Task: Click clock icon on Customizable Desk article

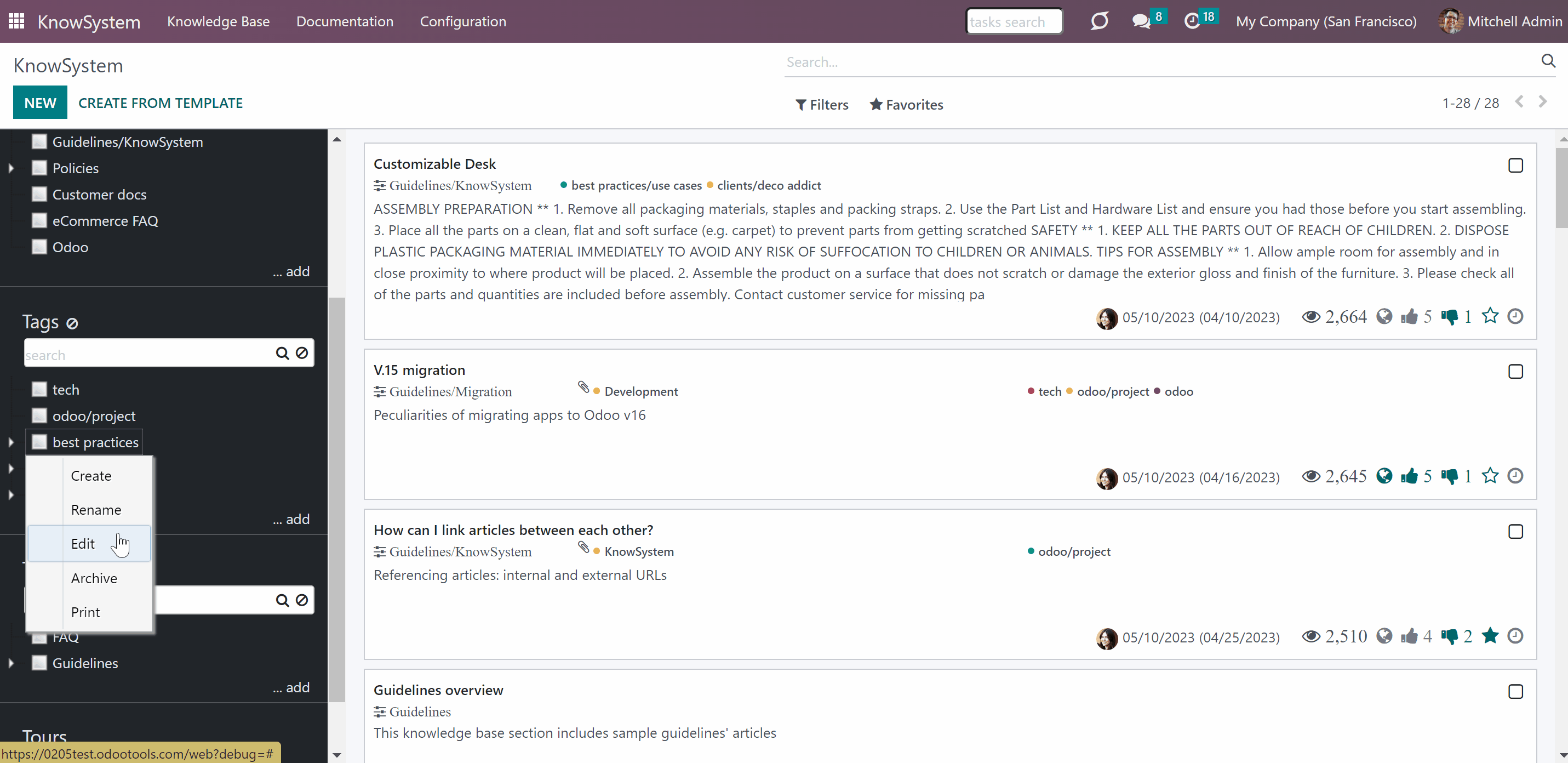Action: pyautogui.click(x=1515, y=316)
